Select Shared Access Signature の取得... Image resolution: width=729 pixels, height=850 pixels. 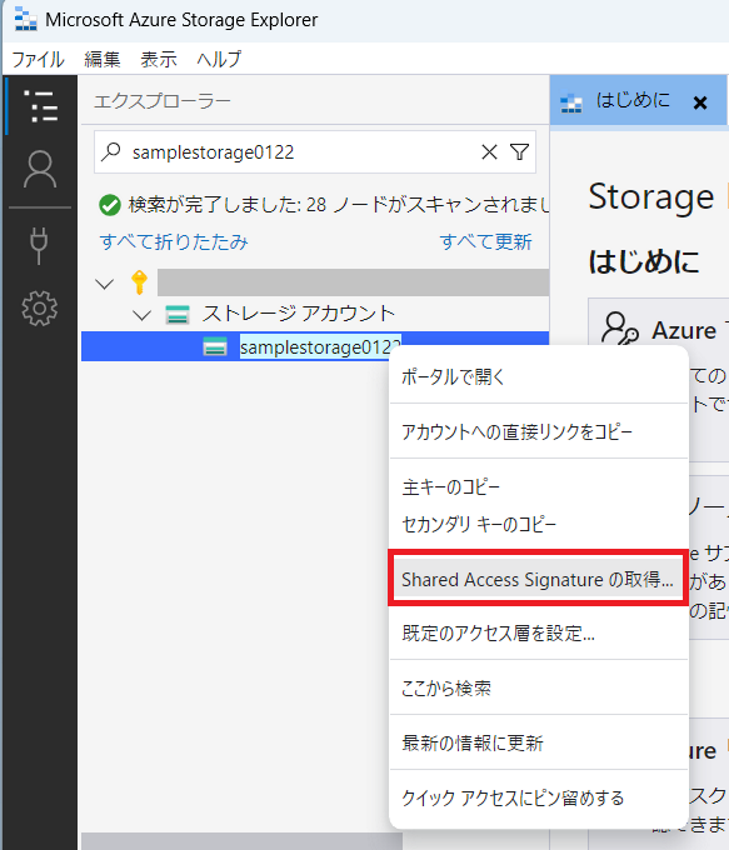539,579
